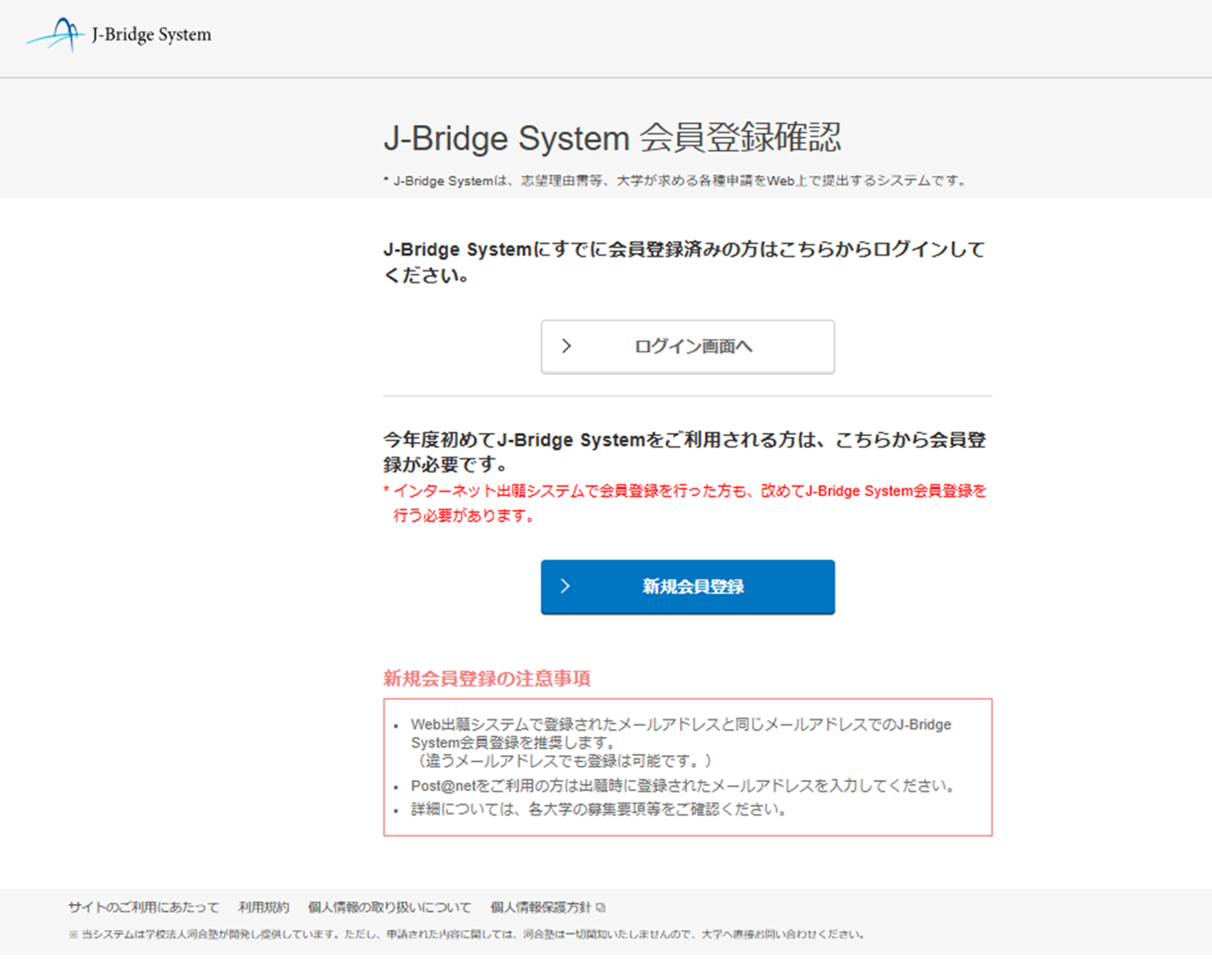This screenshot has width=1212, height=980.
Task: Open the 個人情報の取り扱いについて footer link
Action: tap(389, 908)
